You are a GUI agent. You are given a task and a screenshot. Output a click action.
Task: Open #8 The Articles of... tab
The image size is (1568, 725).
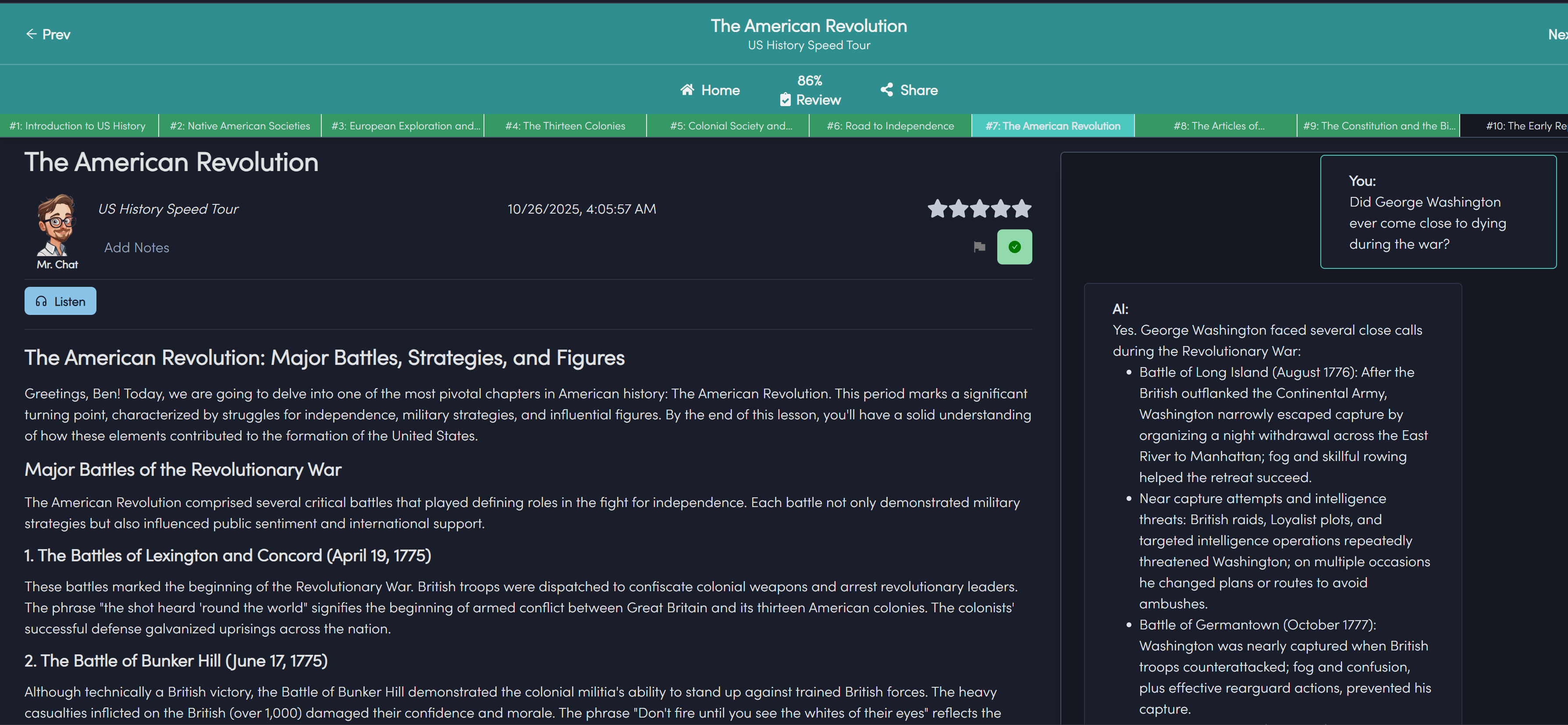(x=1219, y=125)
